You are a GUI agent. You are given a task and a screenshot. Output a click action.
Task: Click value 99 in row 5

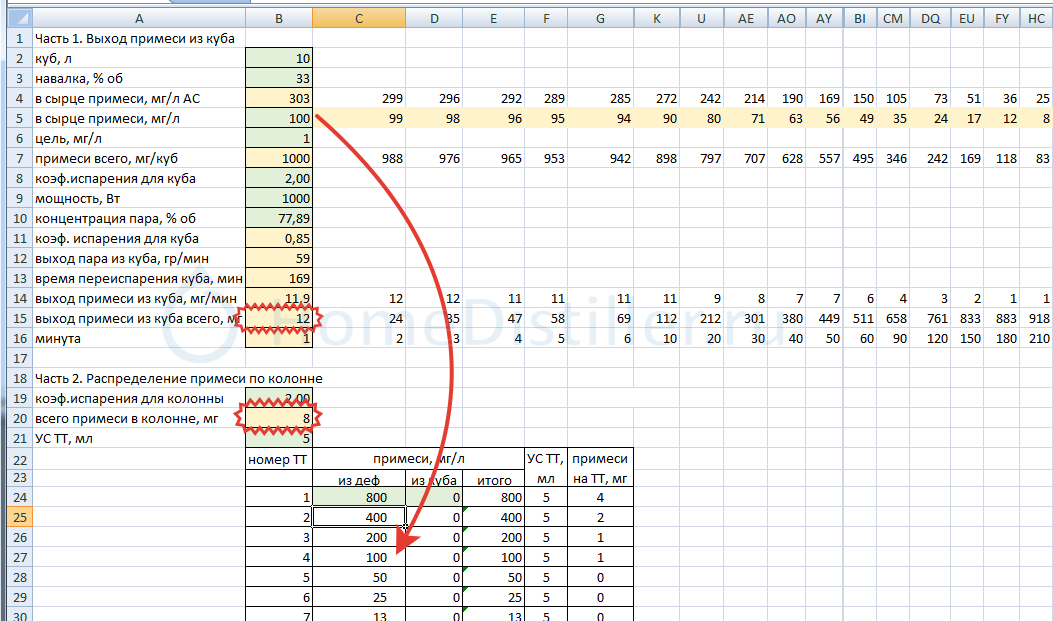pyautogui.click(x=359, y=119)
